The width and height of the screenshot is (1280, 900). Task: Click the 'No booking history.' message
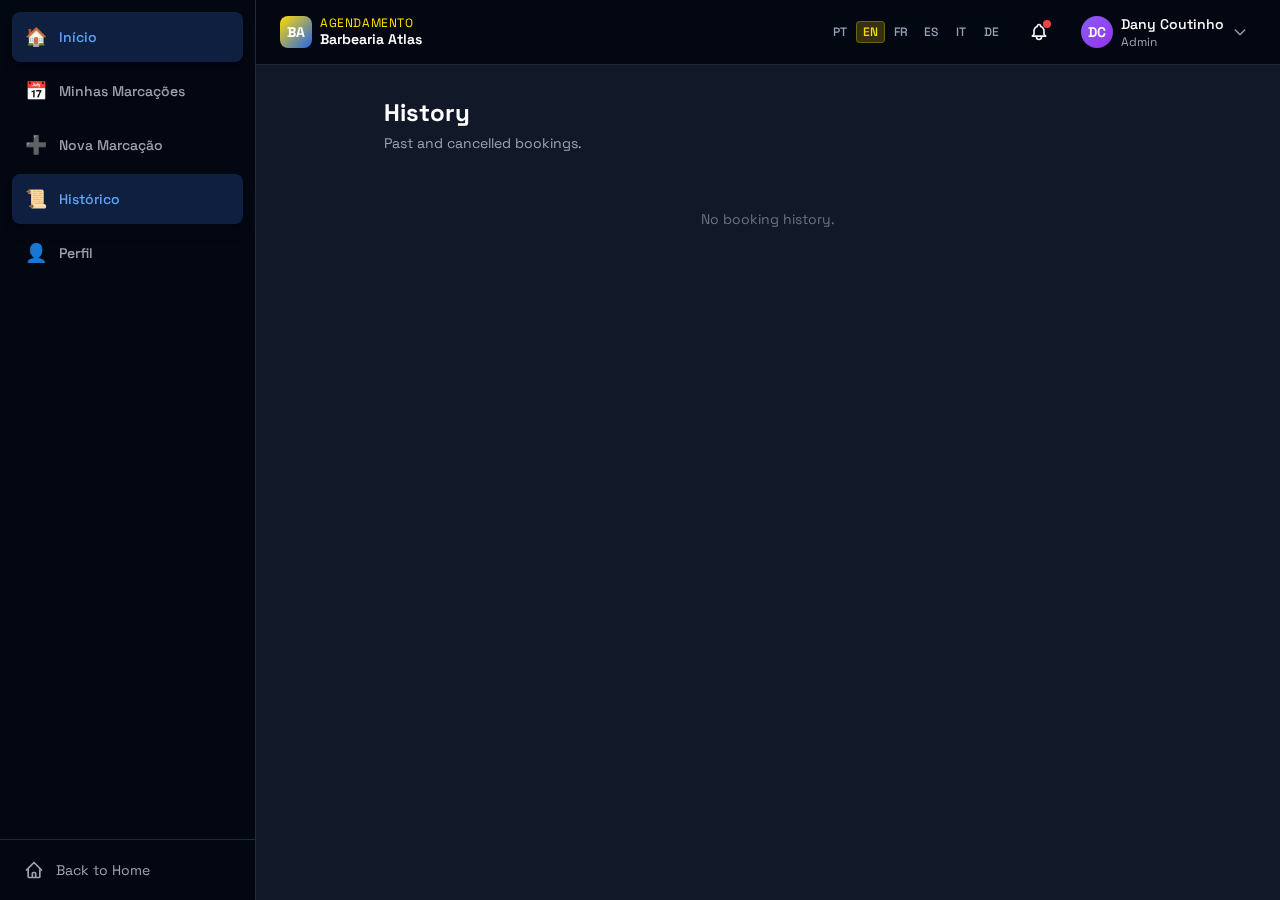pyautogui.click(x=767, y=219)
